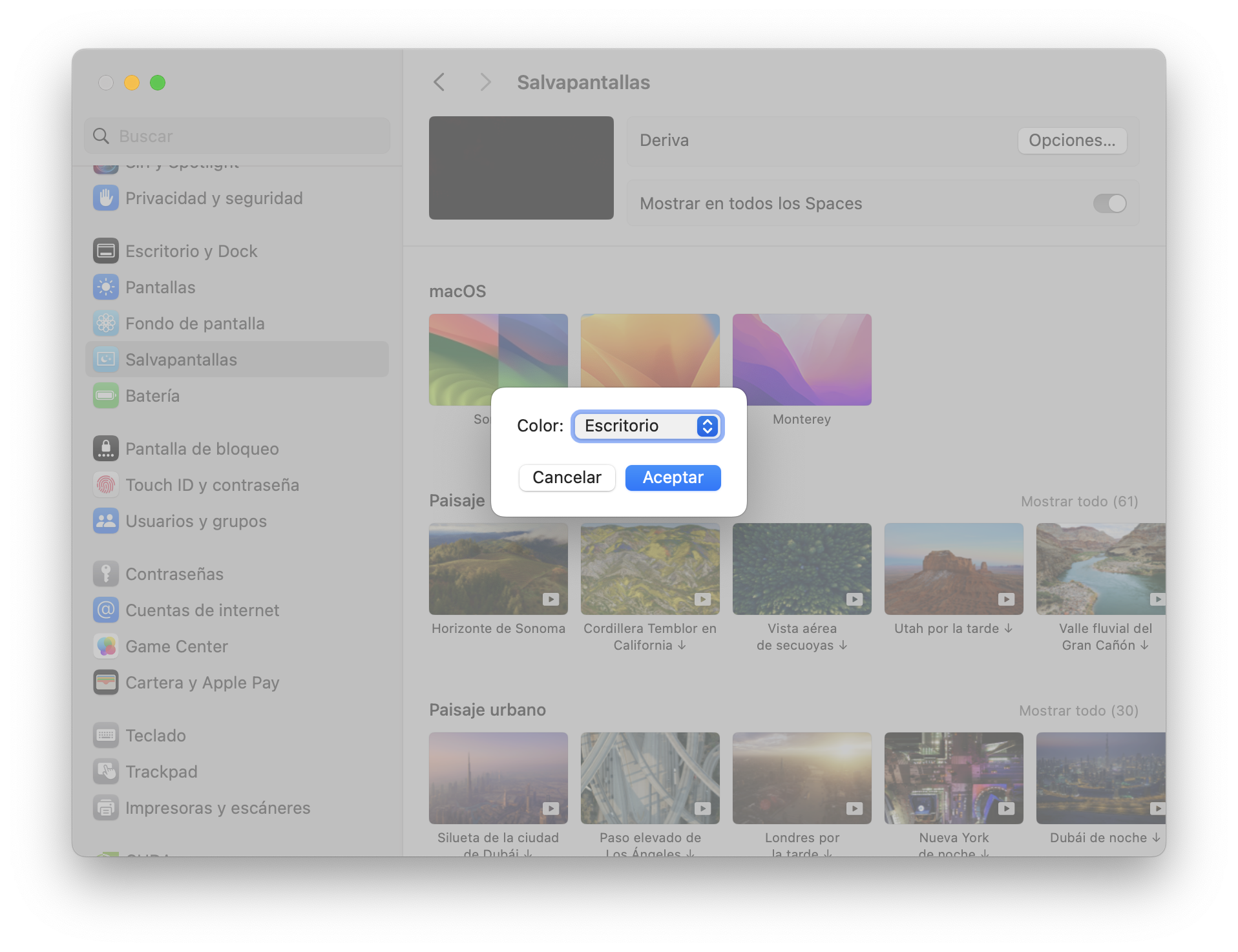The width and height of the screenshot is (1238, 952).
Task: Click the Aceptar button
Action: click(673, 478)
